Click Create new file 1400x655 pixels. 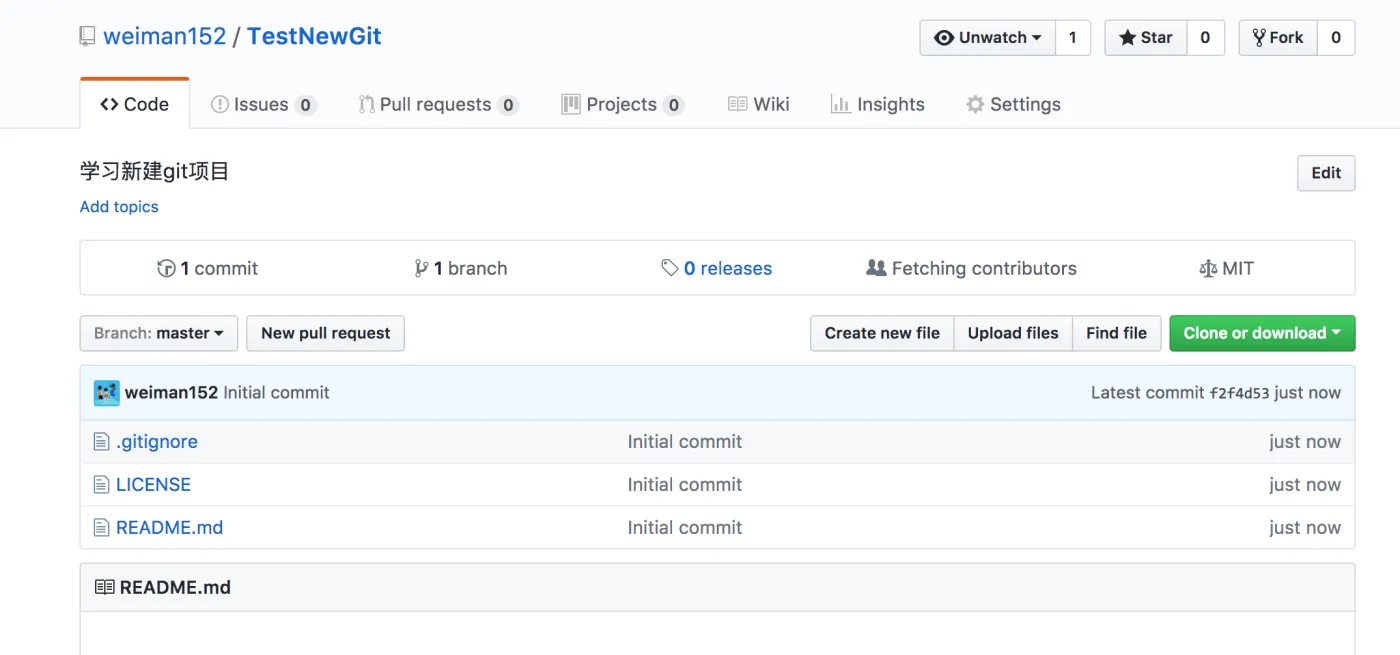click(x=882, y=333)
